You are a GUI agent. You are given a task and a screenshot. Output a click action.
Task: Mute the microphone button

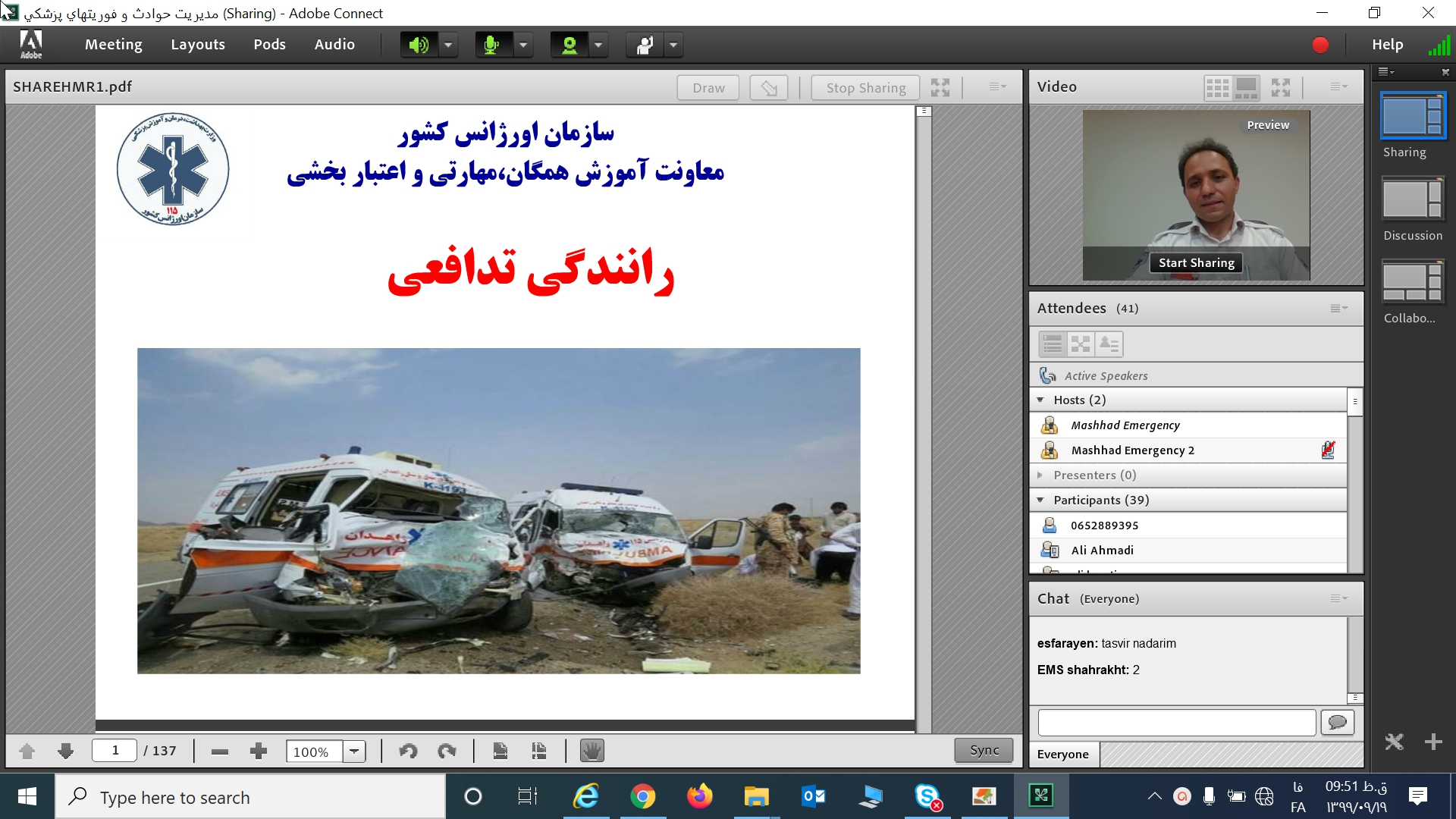coord(492,45)
